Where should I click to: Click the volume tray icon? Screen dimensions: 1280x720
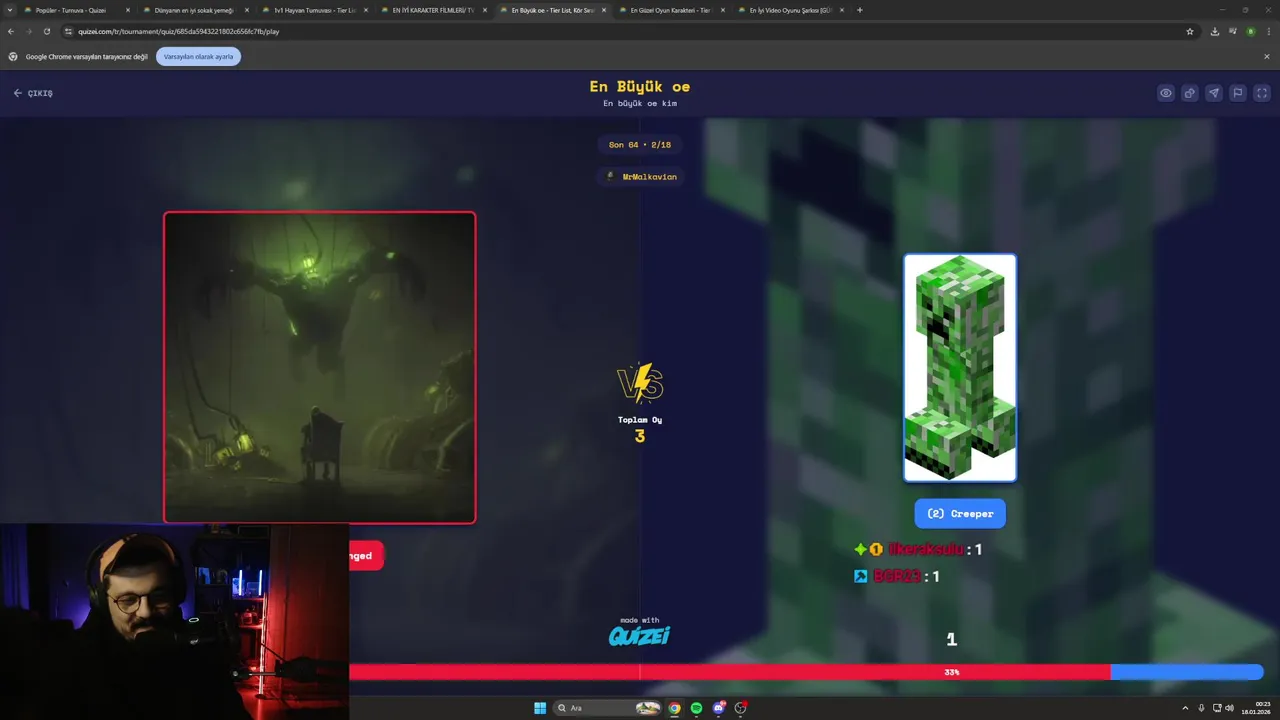click(1229, 708)
